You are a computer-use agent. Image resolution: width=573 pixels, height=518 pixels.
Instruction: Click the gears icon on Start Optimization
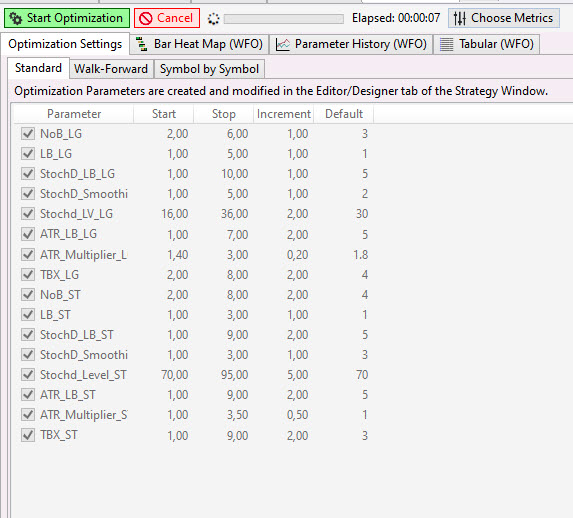click(x=16, y=18)
